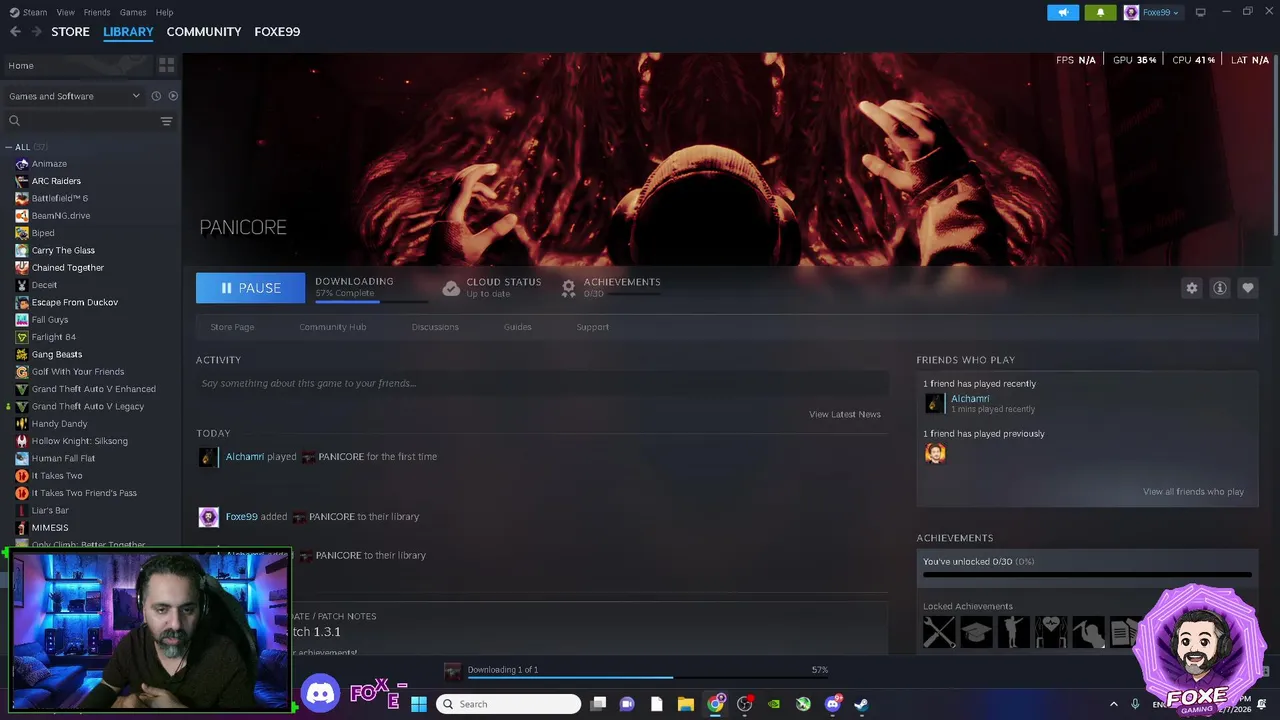Open Task View in taskbar
Image resolution: width=1280 pixels, height=720 pixels.
coord(598,704)
